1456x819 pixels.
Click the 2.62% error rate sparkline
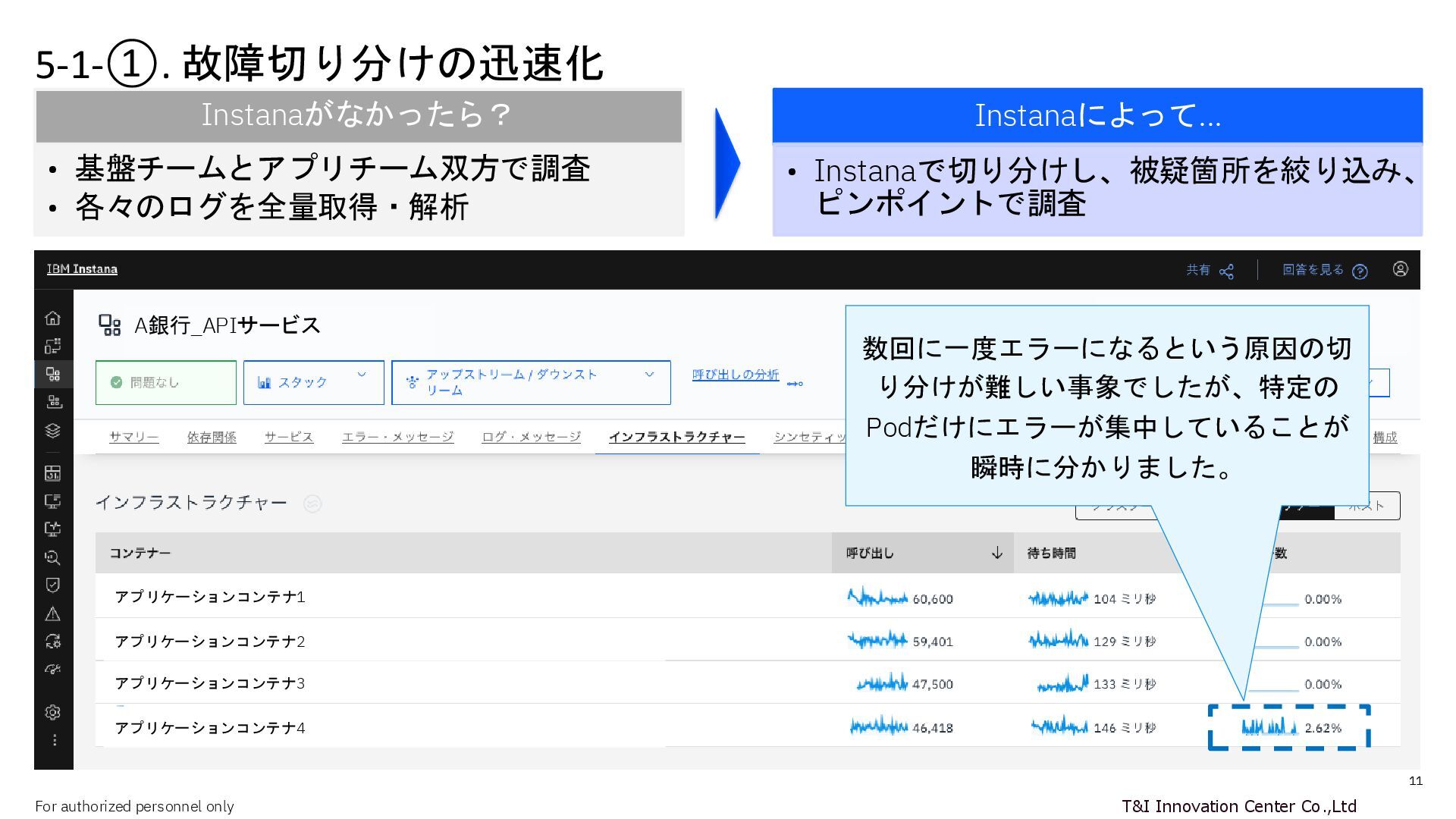coord(1269,728)
